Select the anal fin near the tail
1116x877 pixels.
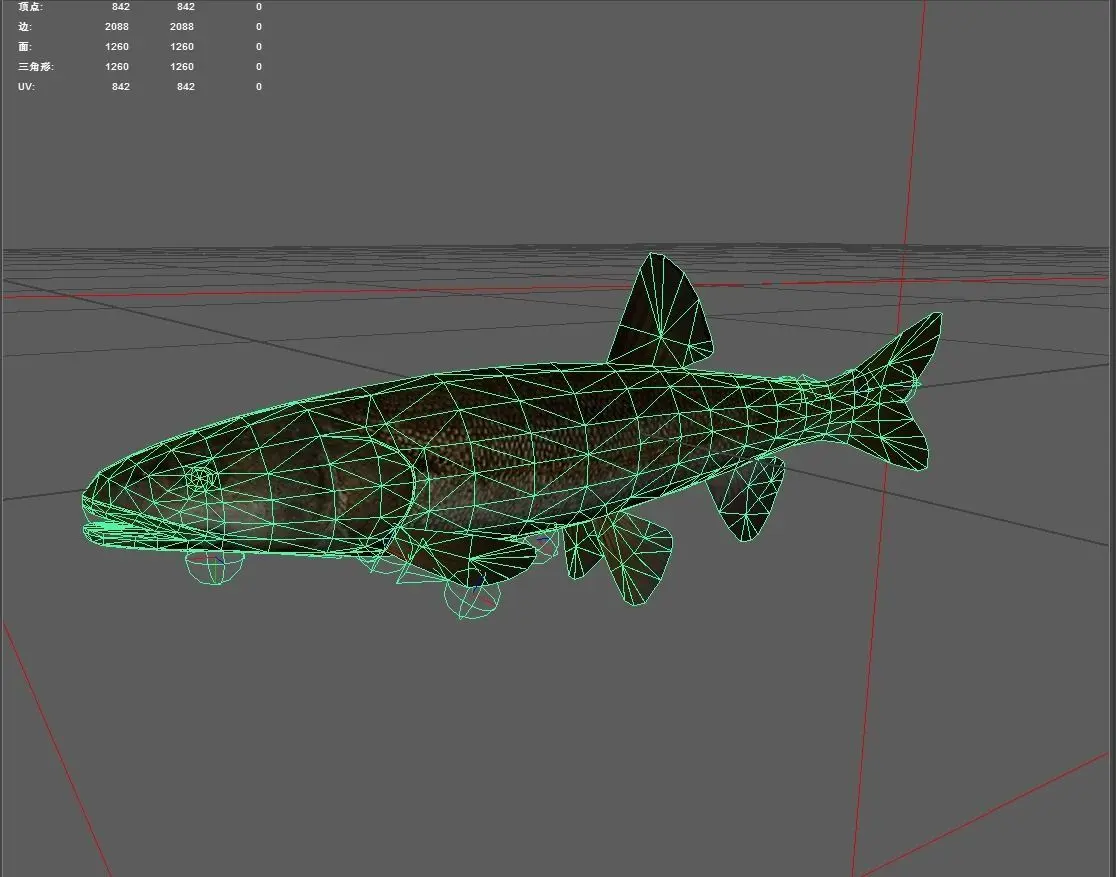(x=746, y=498)
